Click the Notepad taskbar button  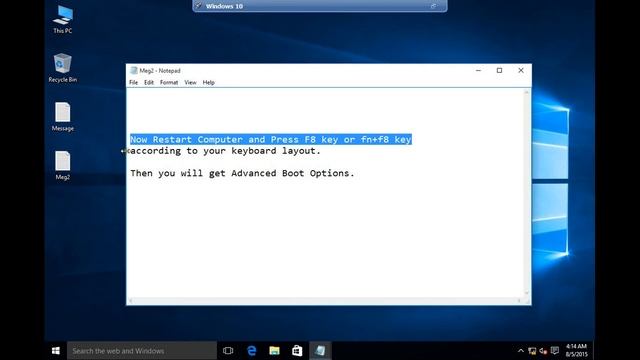coord(320,351)
